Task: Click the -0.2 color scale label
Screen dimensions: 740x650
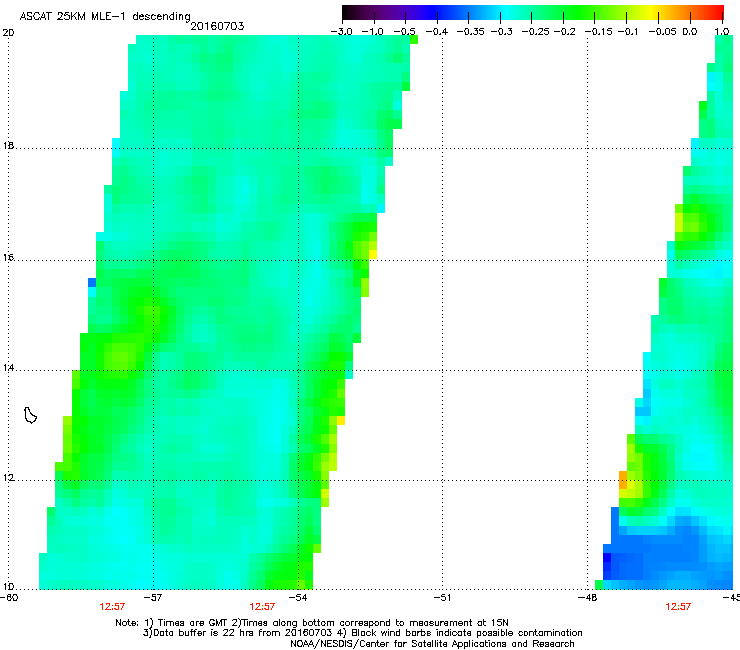Action: [x=564, y=32]
